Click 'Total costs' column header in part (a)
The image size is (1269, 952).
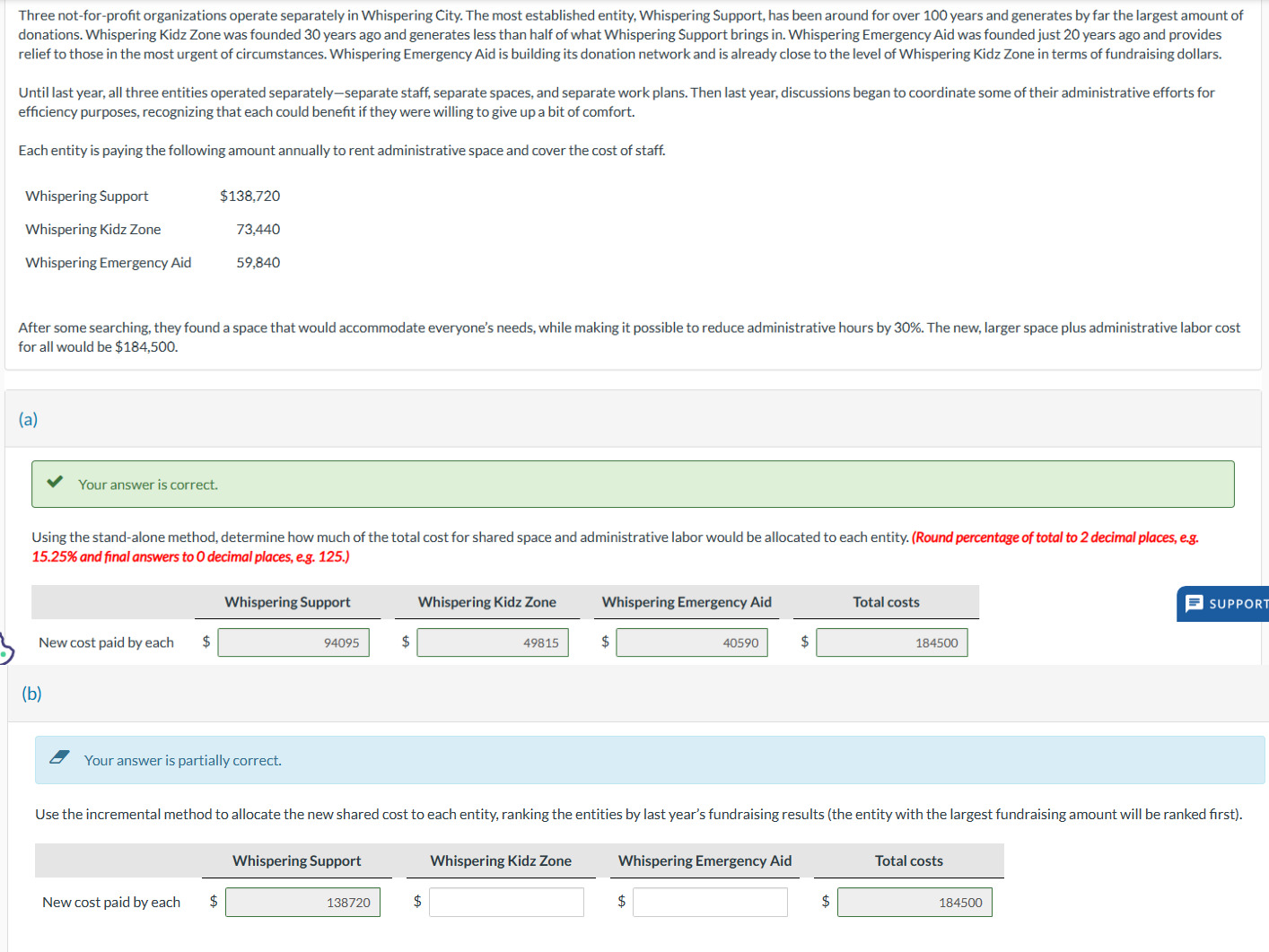point(886,602)
